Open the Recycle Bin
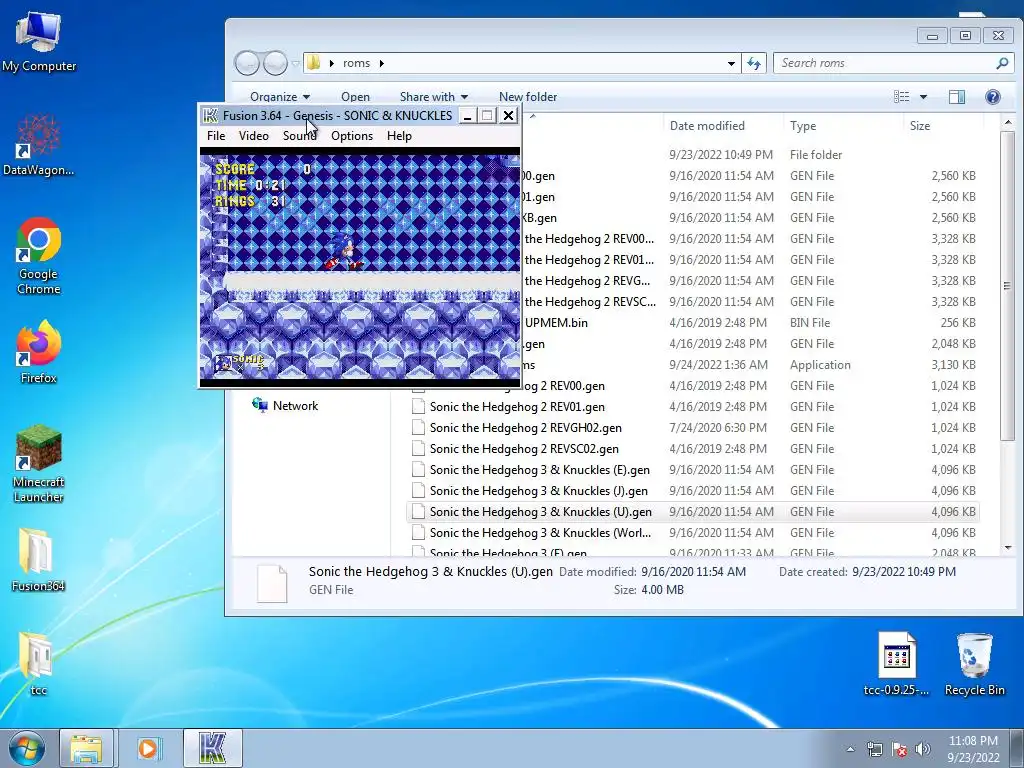The width and height of the screenshot is (1024, 768). (x=974, y=664)
